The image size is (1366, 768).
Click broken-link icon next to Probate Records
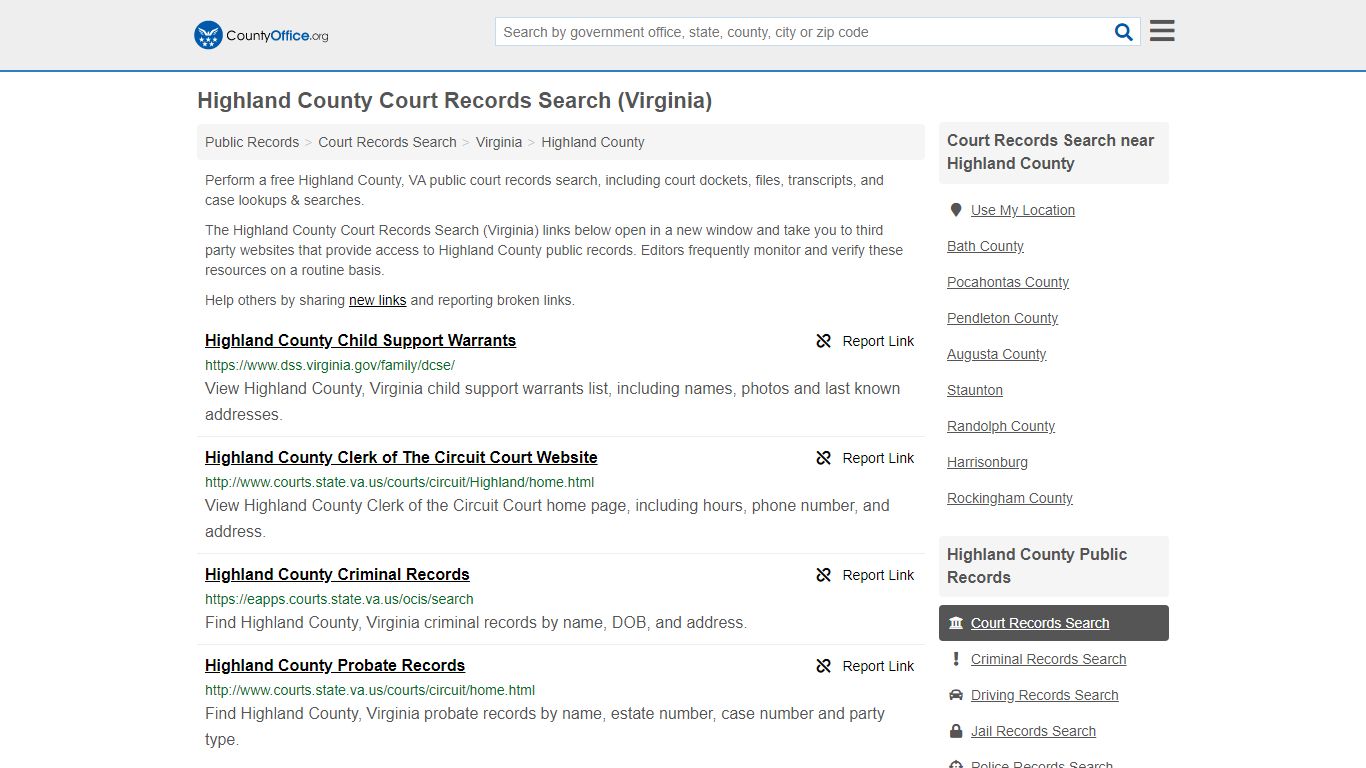click(x=823, y=666)
